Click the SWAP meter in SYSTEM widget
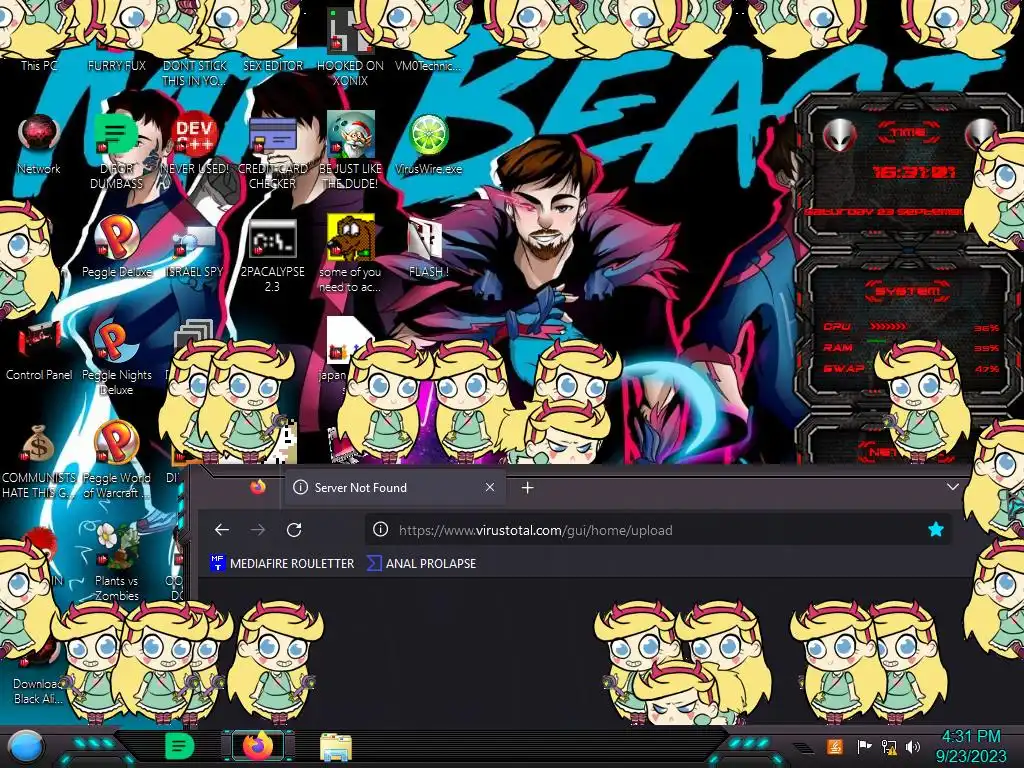This screenshot has width=1024, height=768. click(x=911, y=368)
